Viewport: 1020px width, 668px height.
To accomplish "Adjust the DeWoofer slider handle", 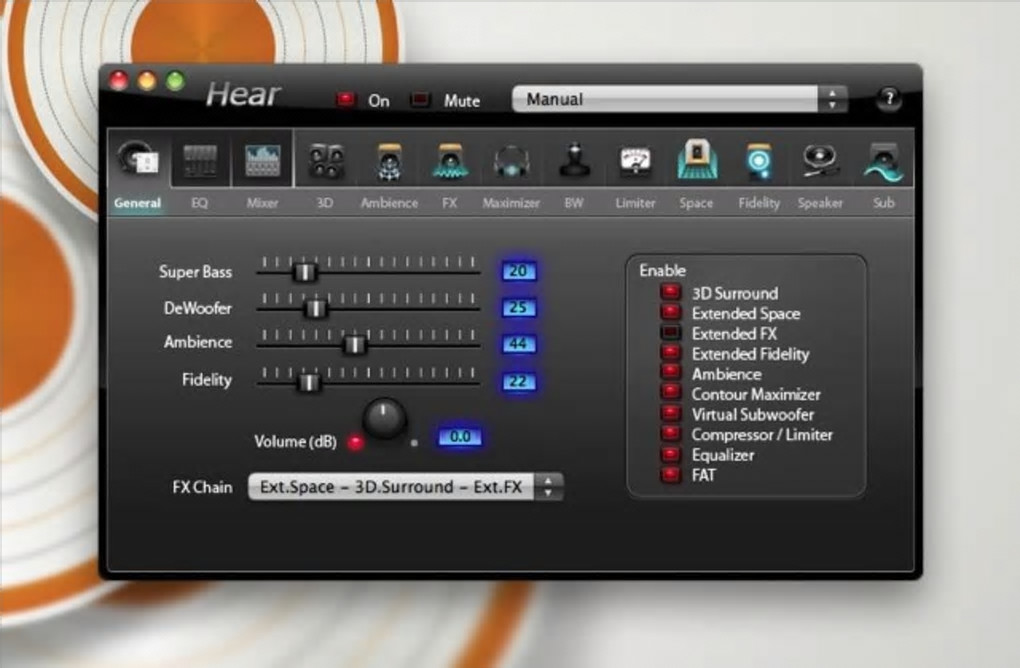I will click(315, 308).
